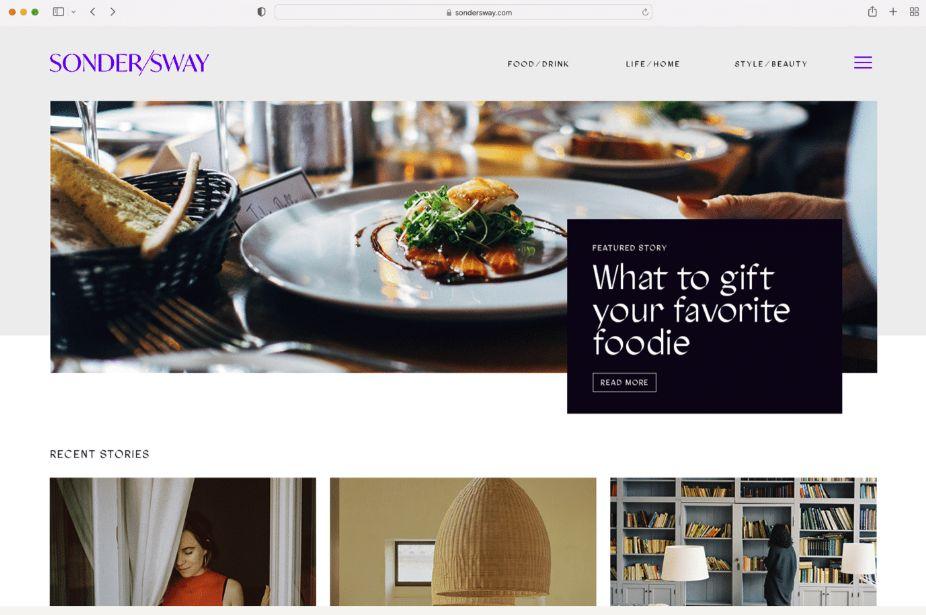Show the tab overview grid icon

(914, 11)
